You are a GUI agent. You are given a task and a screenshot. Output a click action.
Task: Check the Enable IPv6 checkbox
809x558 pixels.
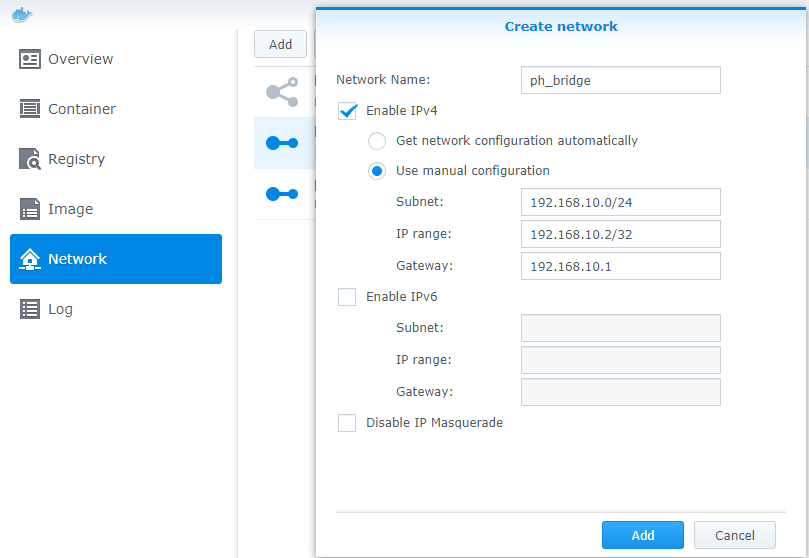(347, 297)
